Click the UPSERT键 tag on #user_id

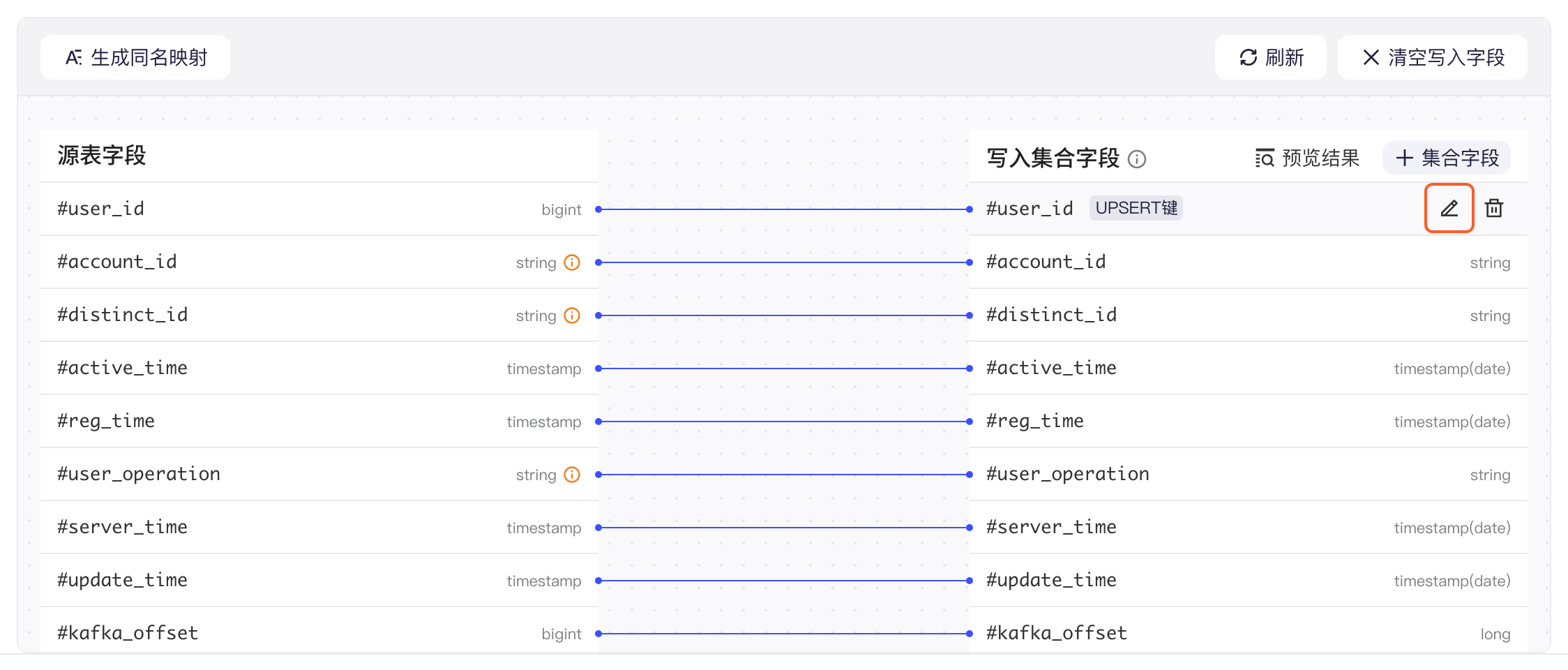pos(1136,208)
